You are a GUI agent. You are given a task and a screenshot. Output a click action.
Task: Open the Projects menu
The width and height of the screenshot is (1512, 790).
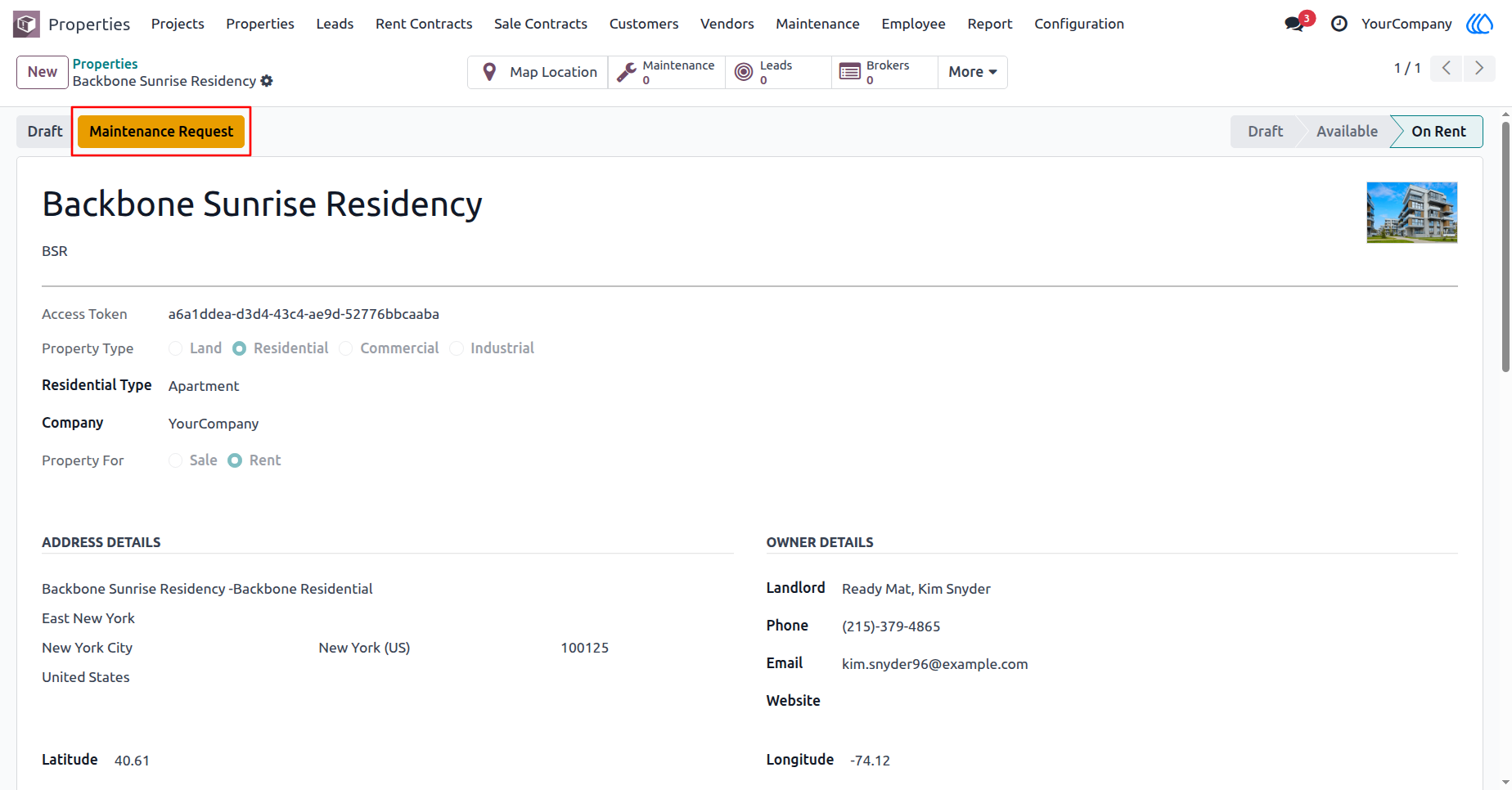pyautogui.click(x=178, y=24)
